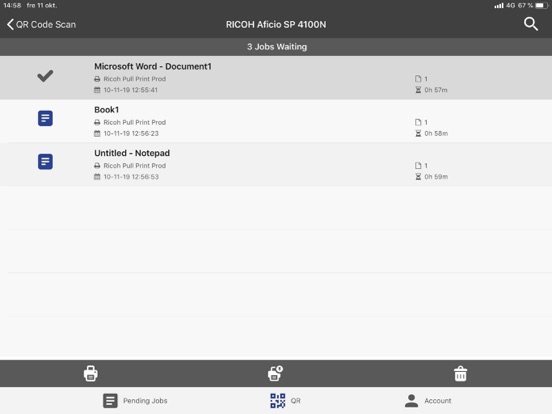Viewport: 552px width, 414px height.
Task: Click the printer icon in Book1 row
Action: pos(97,123)
